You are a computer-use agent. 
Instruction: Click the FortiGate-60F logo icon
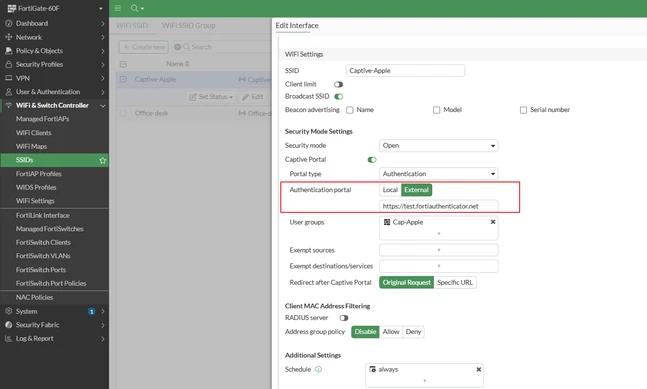coord(11,8)
